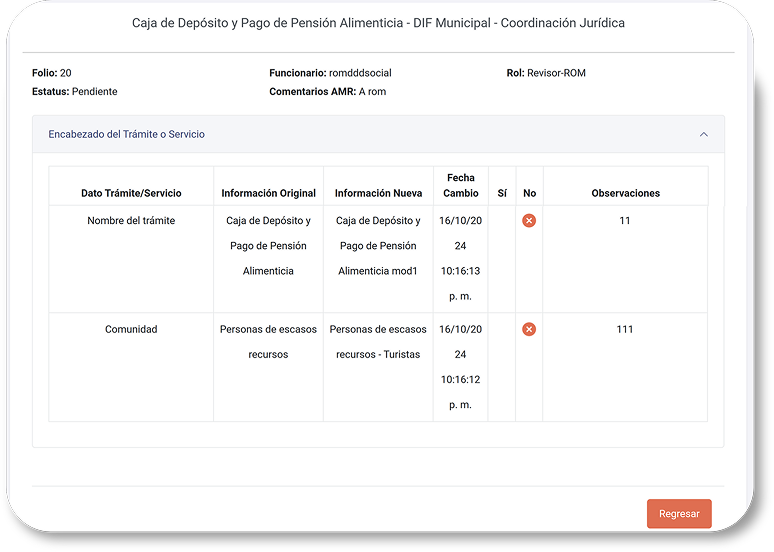Click the Nombre del trámite row label
This screenshot has height=552, width=774.
click(x=131, y=221)
